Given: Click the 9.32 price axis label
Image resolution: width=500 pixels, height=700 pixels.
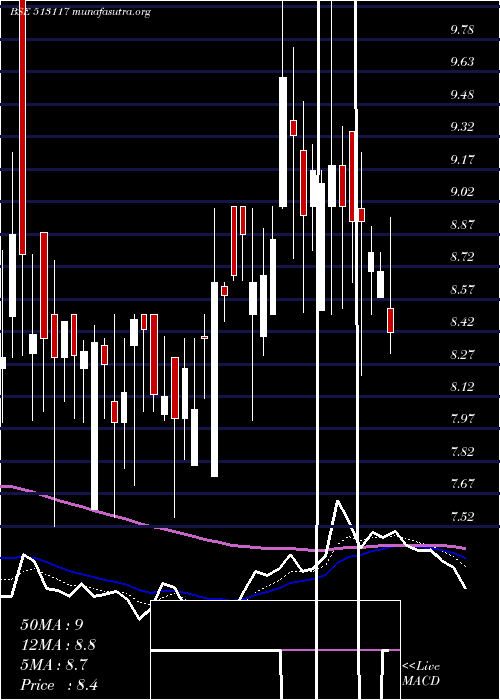Looking at the screenshot, I should tap(462, 127).
